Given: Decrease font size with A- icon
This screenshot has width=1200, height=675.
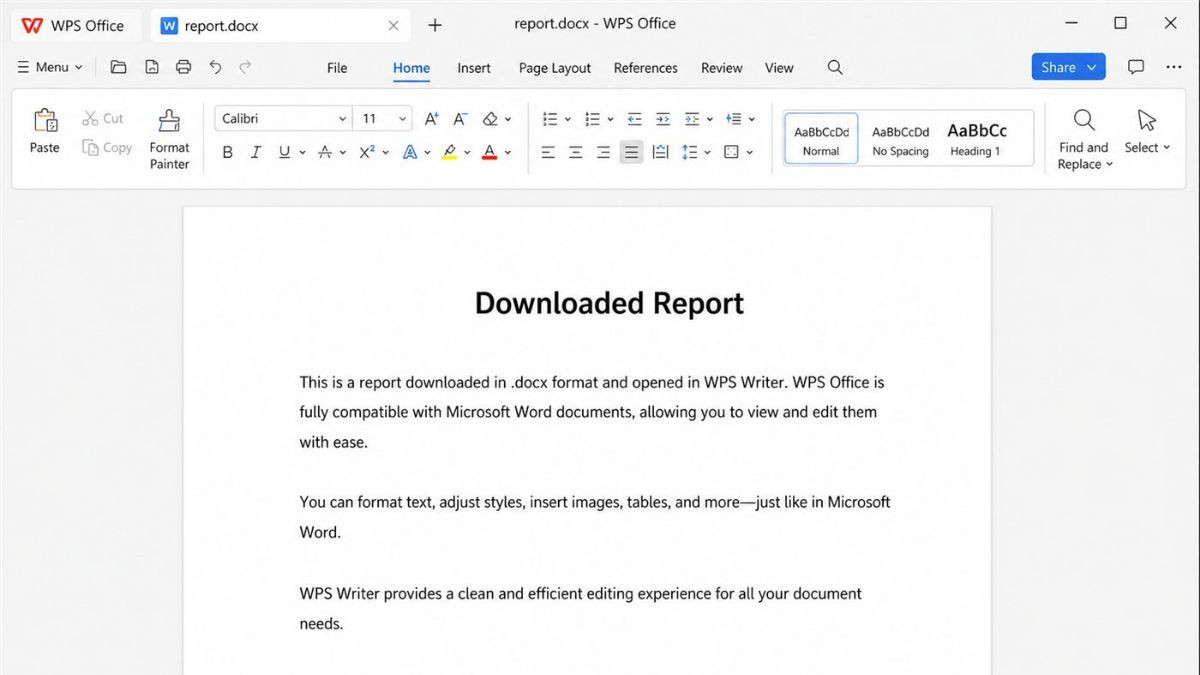Looking at the screenshot, I should click(460, 118).
